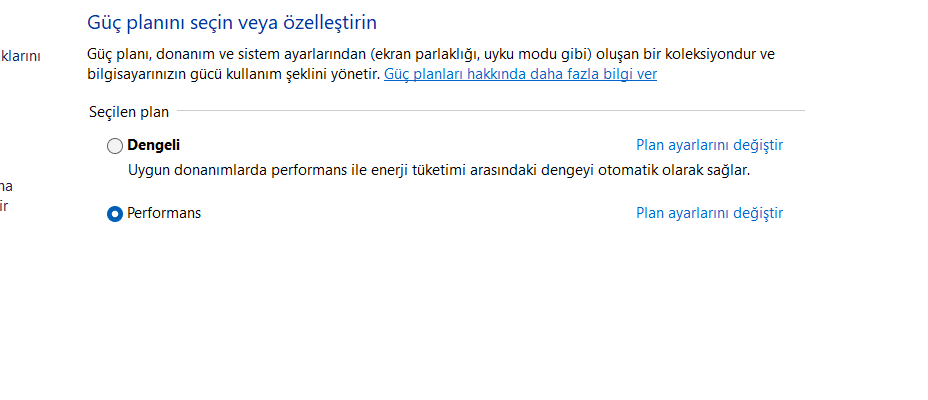The height and width of the screenshot is (400, 928).
Task: Click the Dengeli plan description text
Action: pos(438,170)
